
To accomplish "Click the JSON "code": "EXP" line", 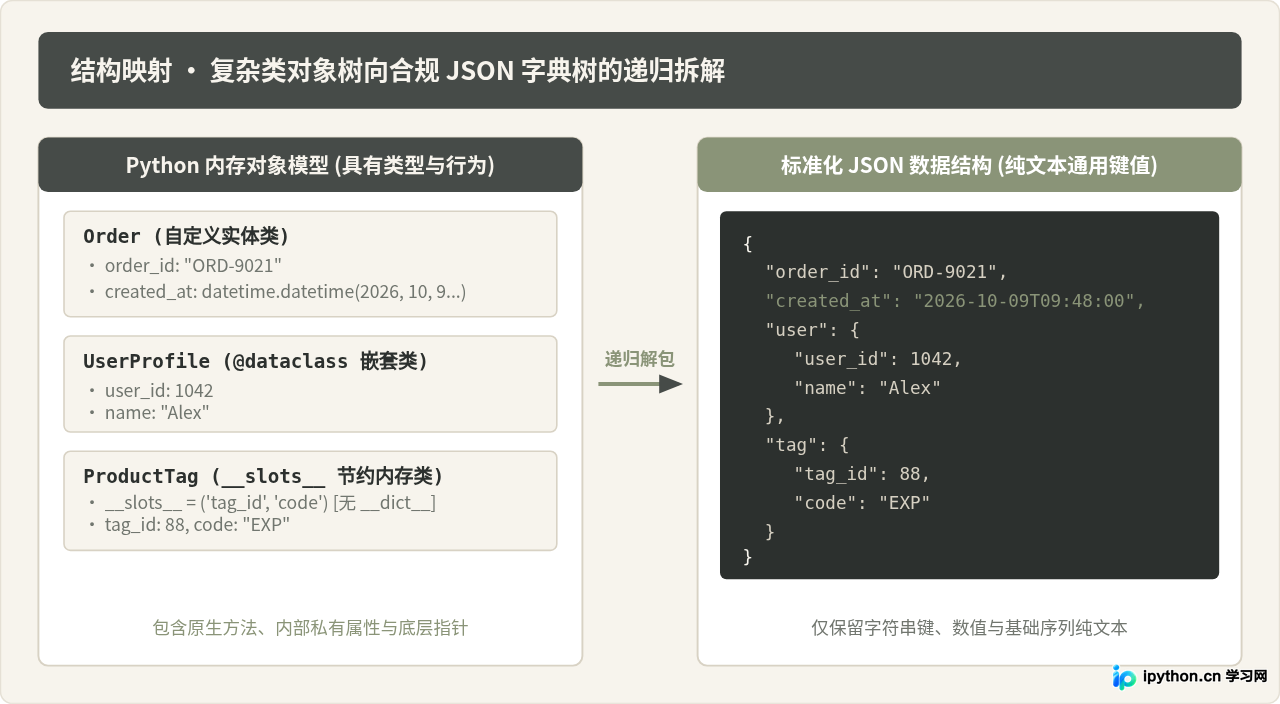I will point(862,503).
